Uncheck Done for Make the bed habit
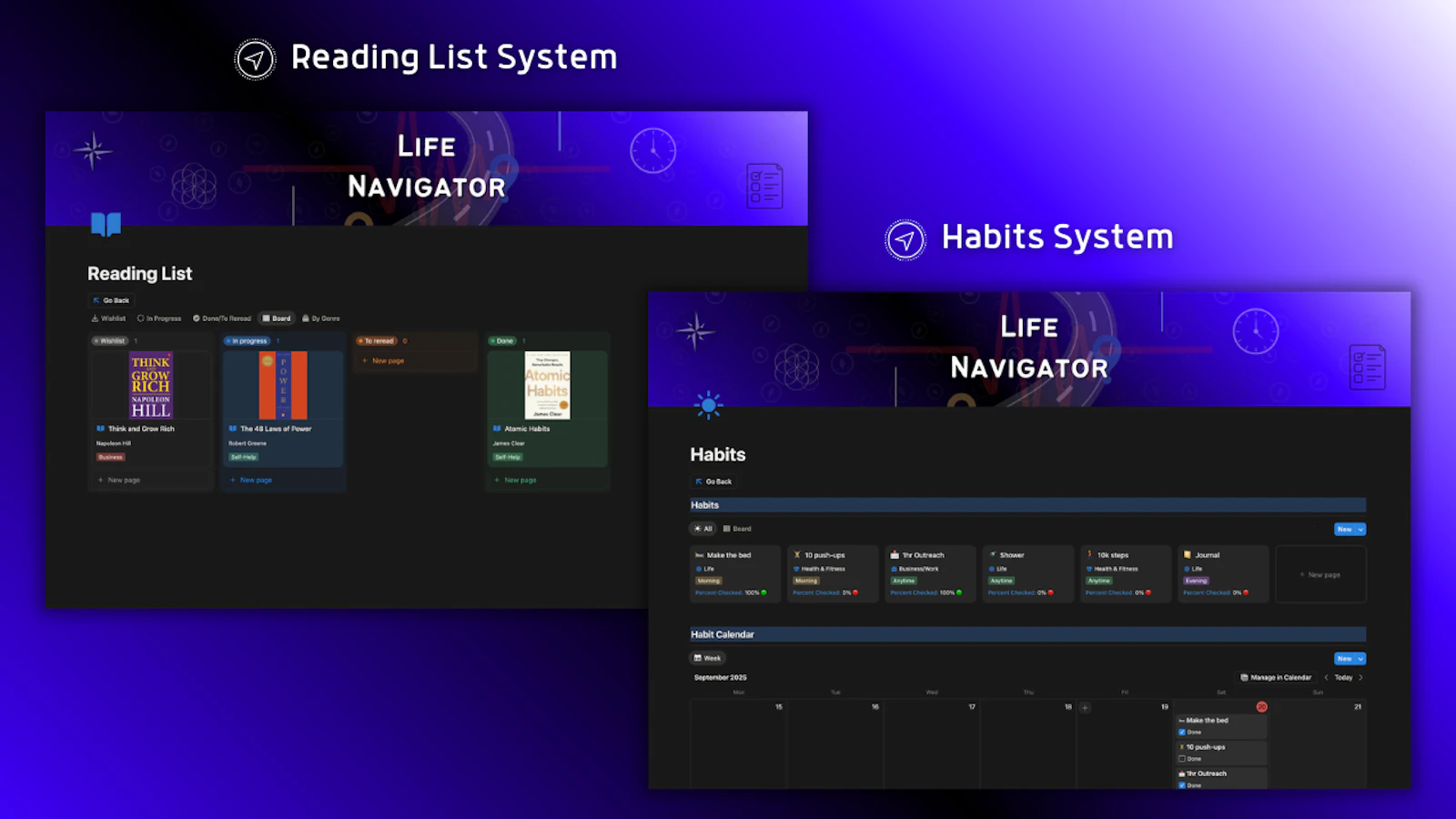 (x=1182, y=732)
